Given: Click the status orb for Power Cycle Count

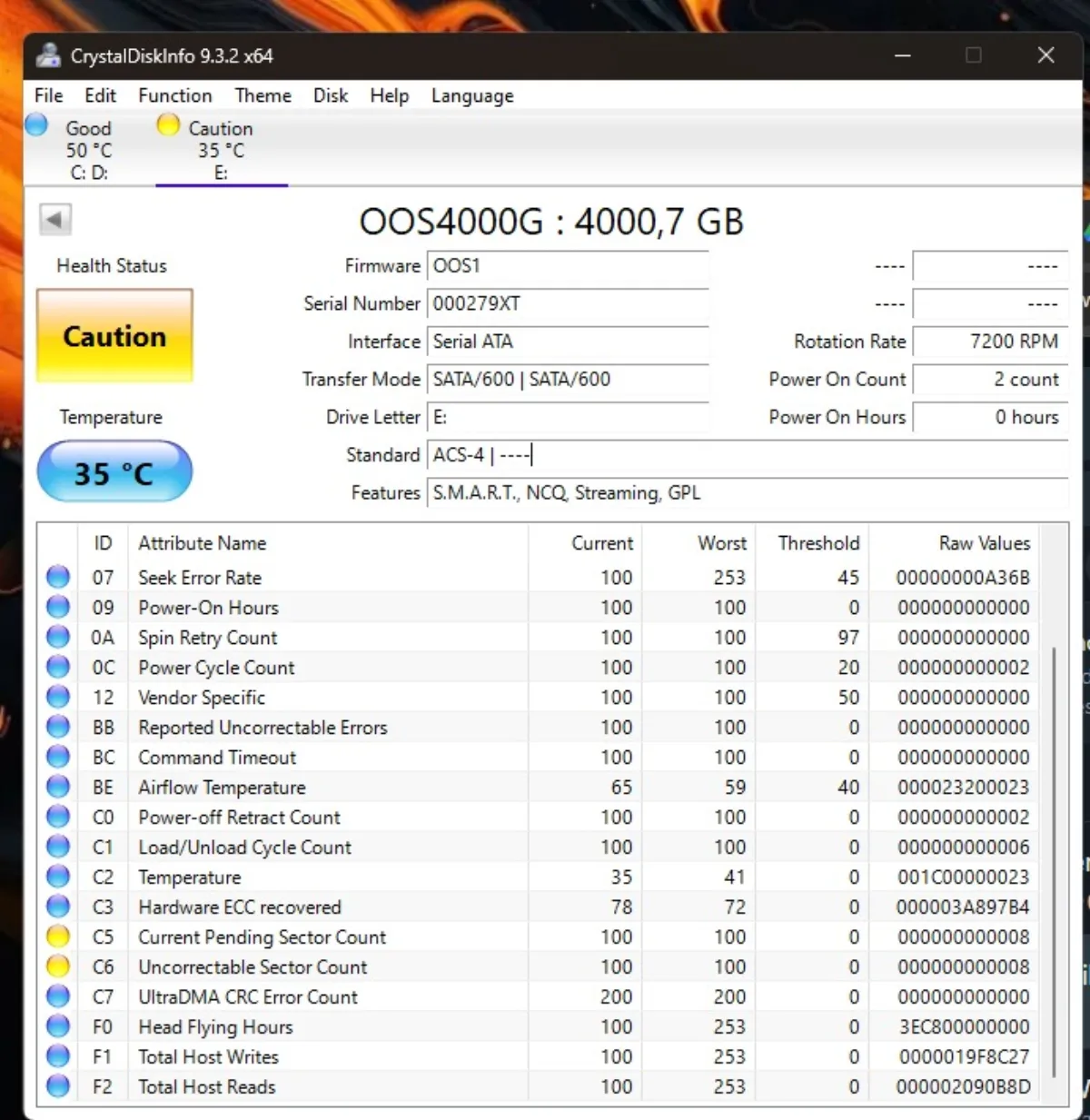Looking at the screenshot, I should click(58, 667).
